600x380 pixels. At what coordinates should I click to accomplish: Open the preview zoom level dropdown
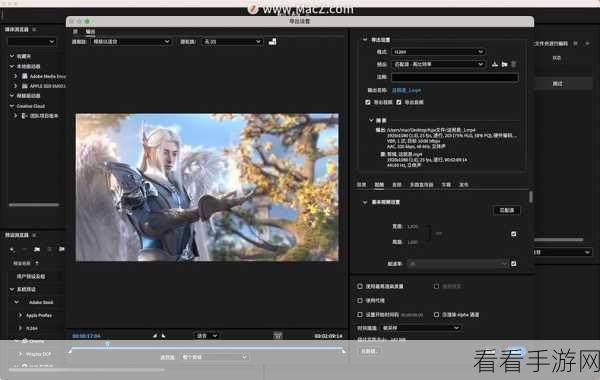click(x=207, y=336)
